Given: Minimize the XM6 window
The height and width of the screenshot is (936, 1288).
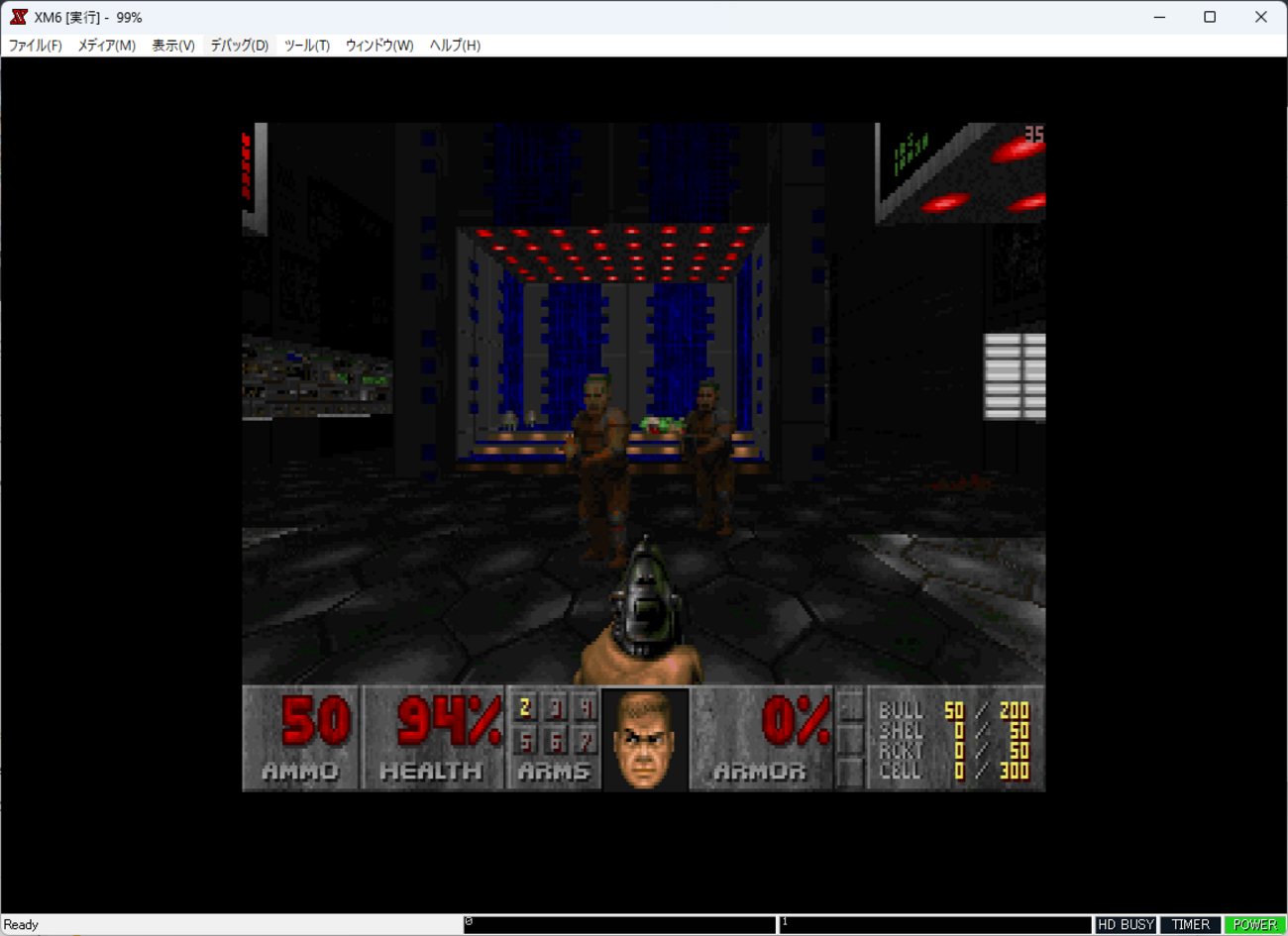Looking at the screenshot, I should [x=1159, y=17].
